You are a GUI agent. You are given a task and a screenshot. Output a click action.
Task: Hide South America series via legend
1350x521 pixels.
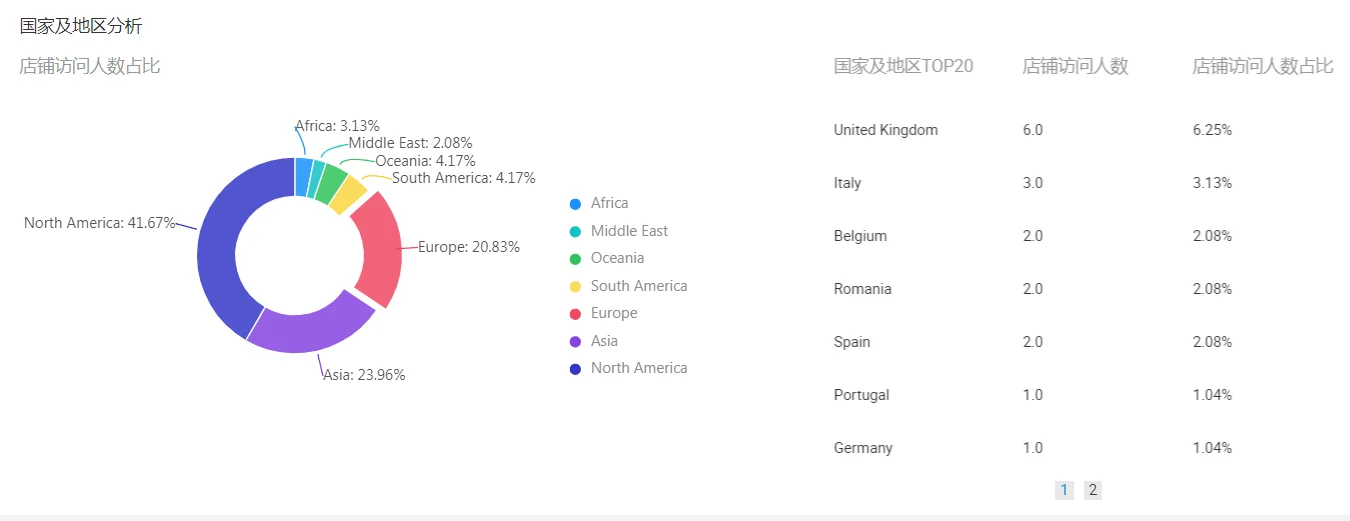(x=638, y=286)
